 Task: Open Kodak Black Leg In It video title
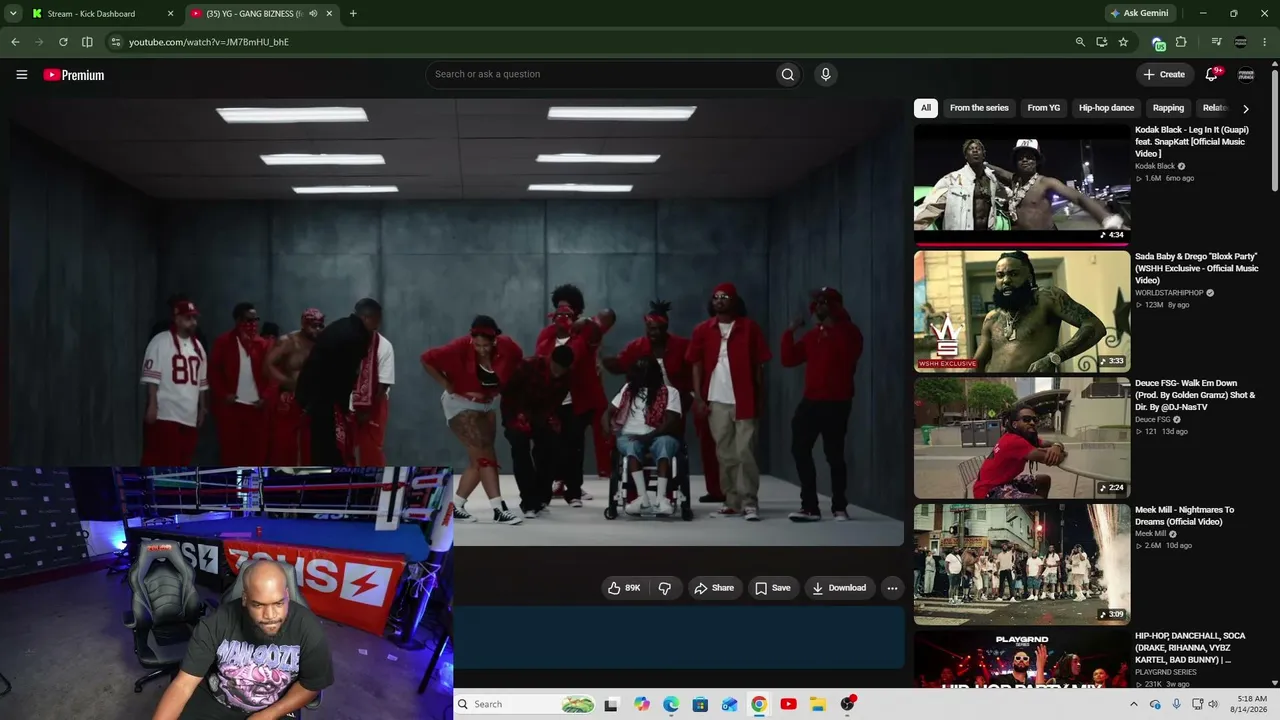point(1192,141)
